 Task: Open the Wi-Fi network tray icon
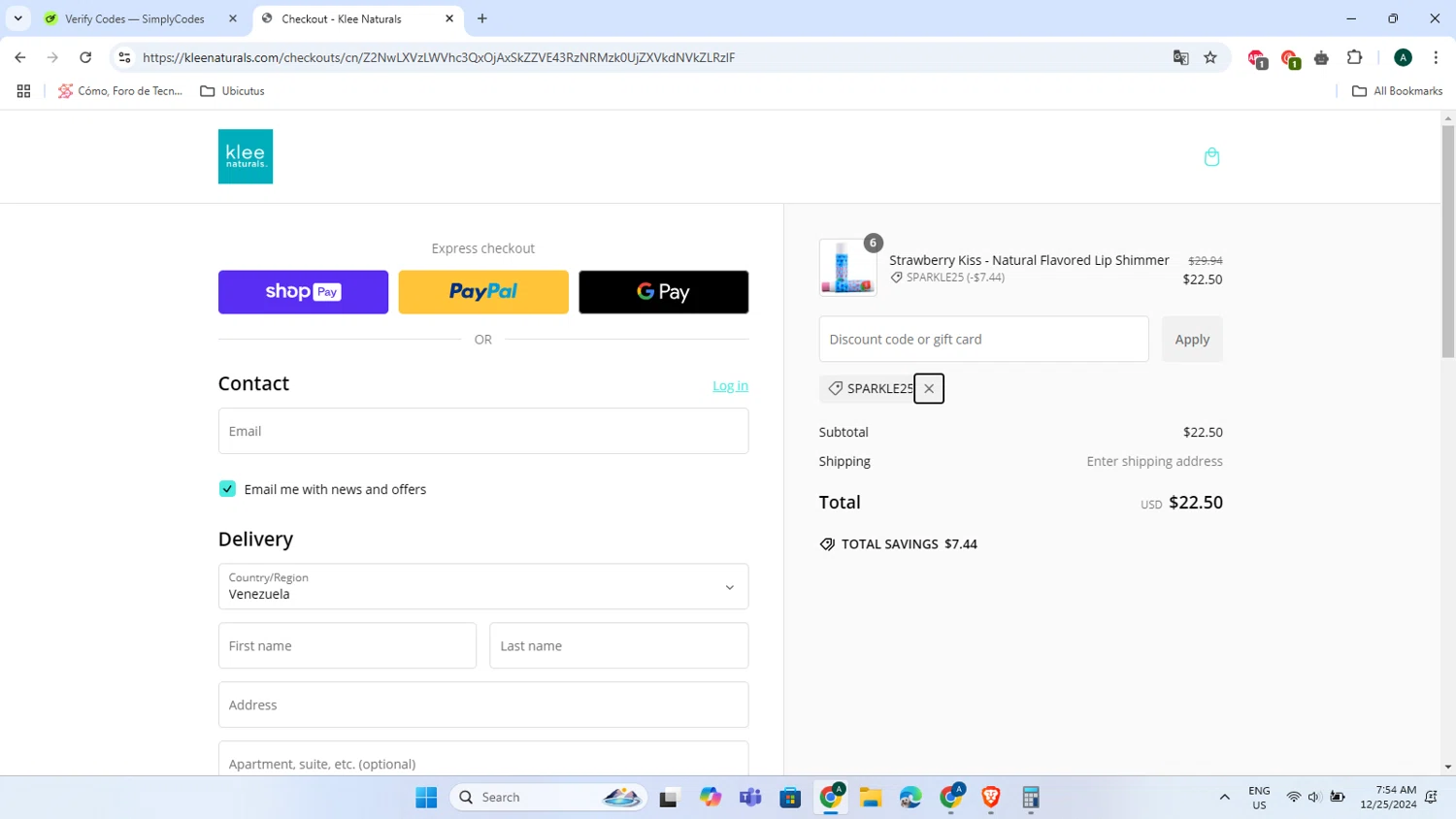(x=1294, y=798)
